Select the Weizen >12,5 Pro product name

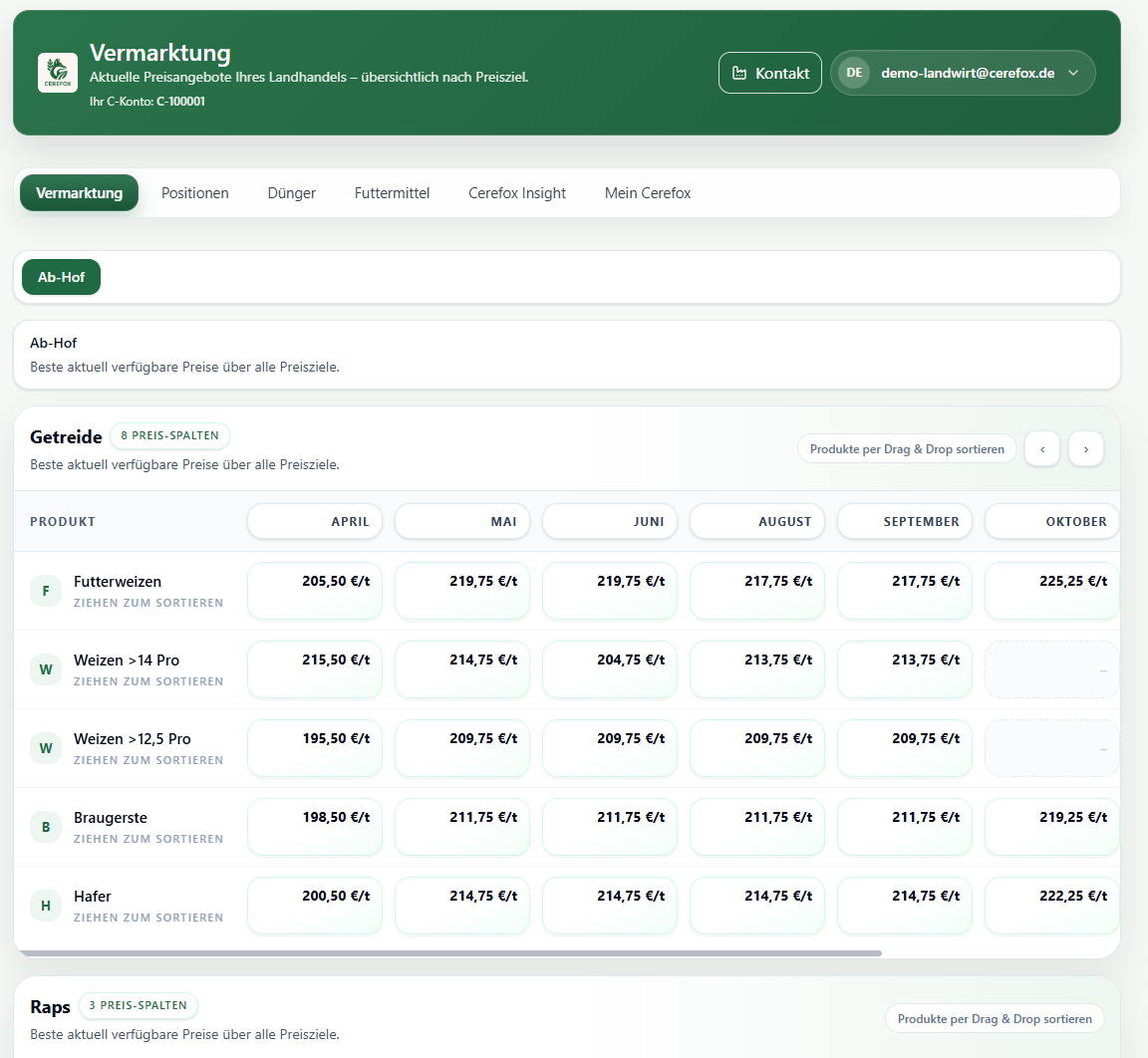point(132,739)
